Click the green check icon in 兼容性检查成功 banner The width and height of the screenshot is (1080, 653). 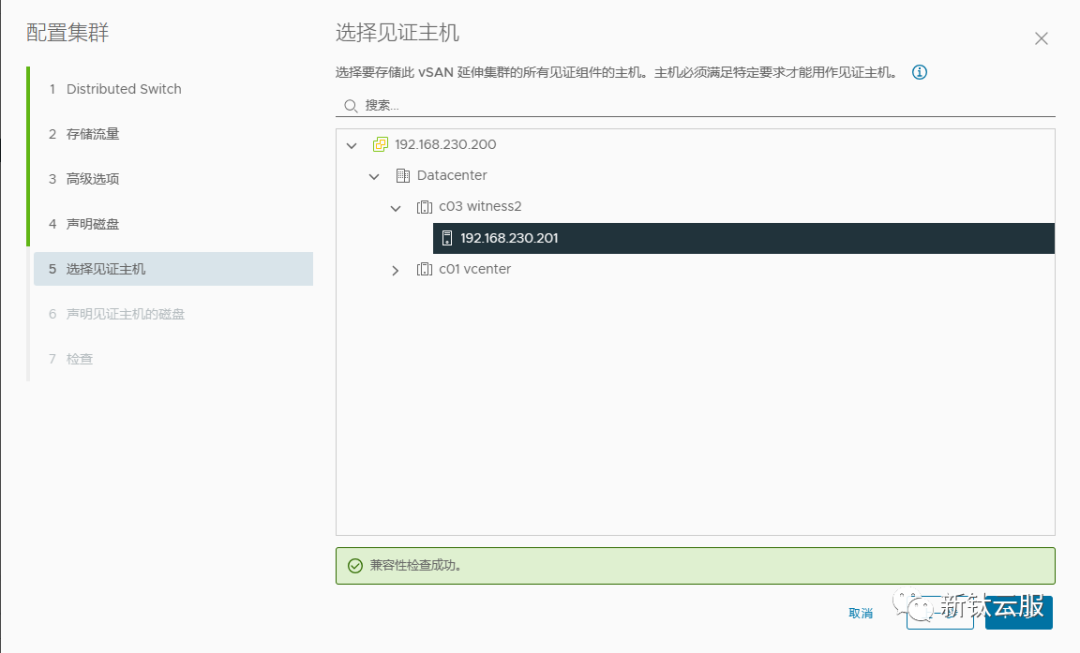356,566
